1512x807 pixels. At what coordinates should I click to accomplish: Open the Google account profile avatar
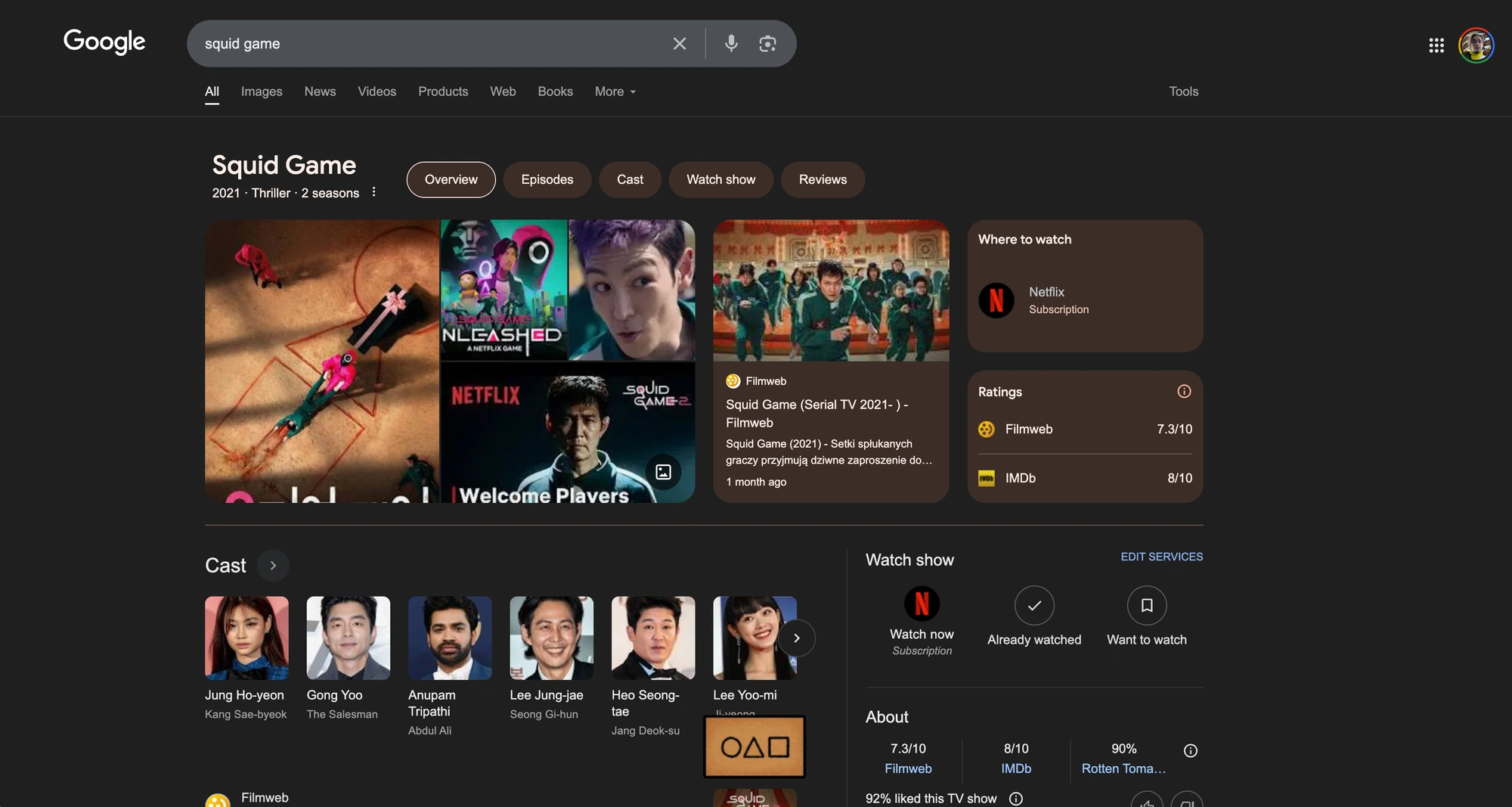click(x=1476, y=45)
